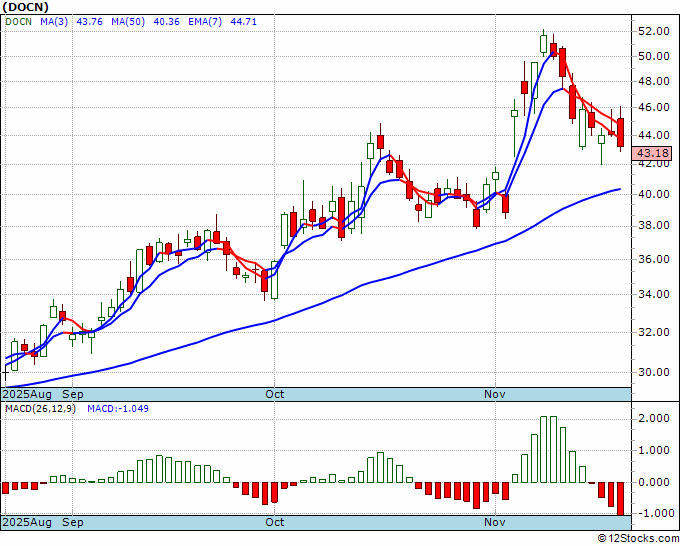Click the MACD(26,12,9) indicator label
This screenshot has width=680, height=546.
point(40,409)
